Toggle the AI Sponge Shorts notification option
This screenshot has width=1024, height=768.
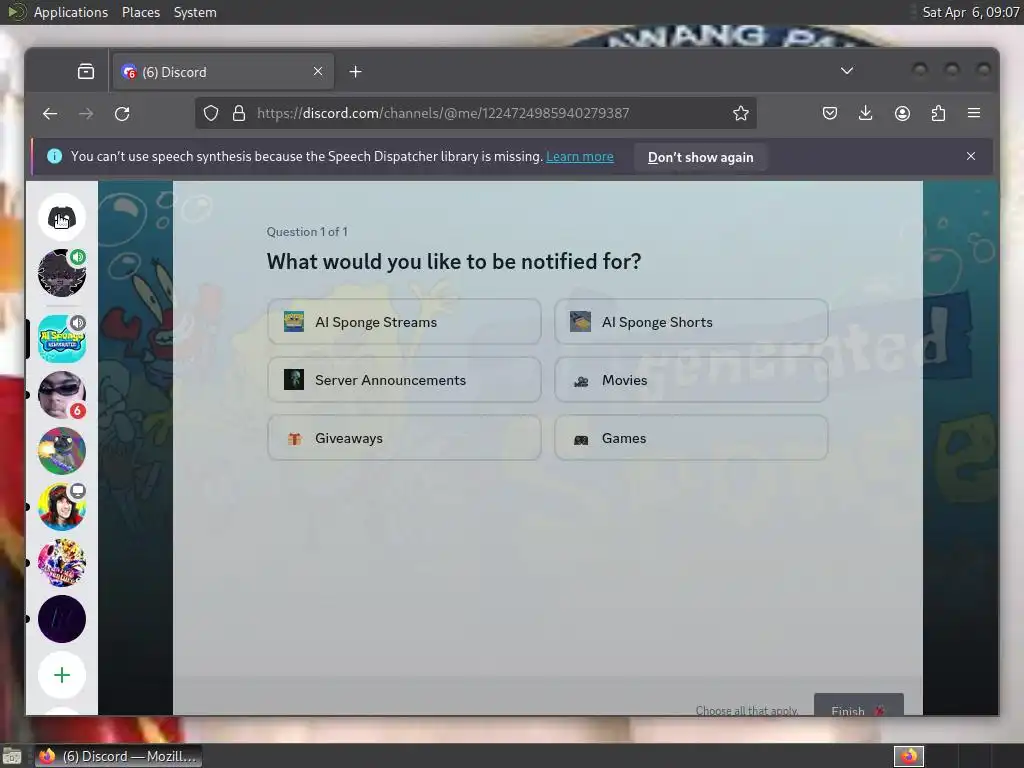(x=691, y=322)
